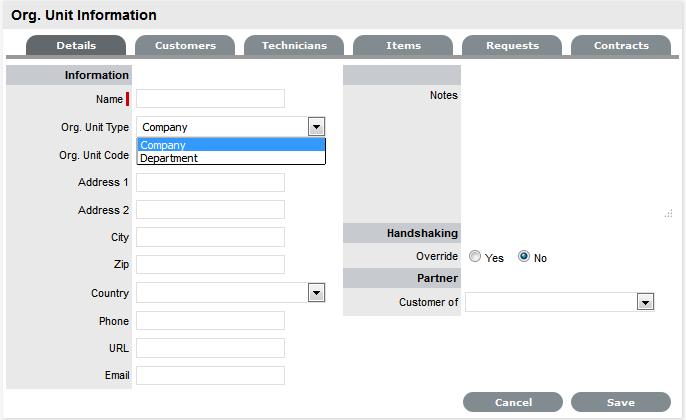Open the Contracts tab
Viewport: 686px width, 420px height.
[621, 46]
